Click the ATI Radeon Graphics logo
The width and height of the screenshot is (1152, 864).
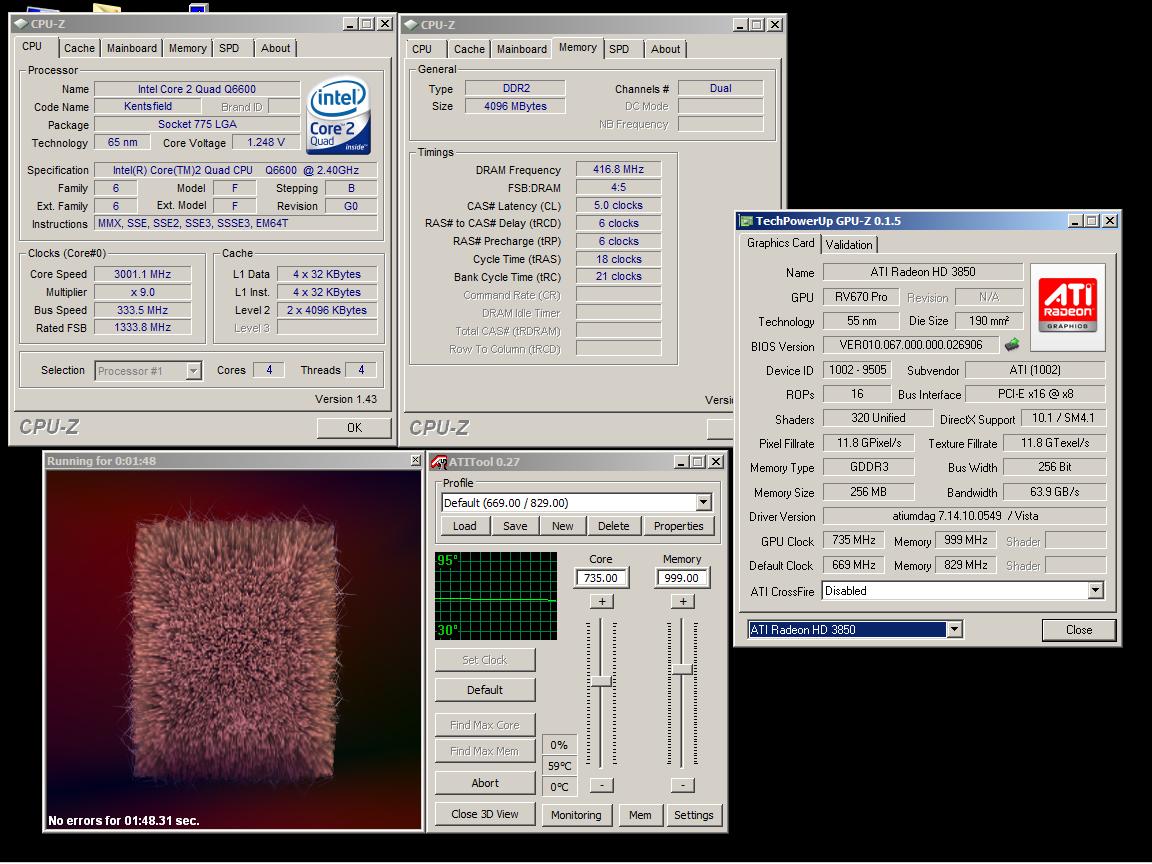pos(1067,306)
